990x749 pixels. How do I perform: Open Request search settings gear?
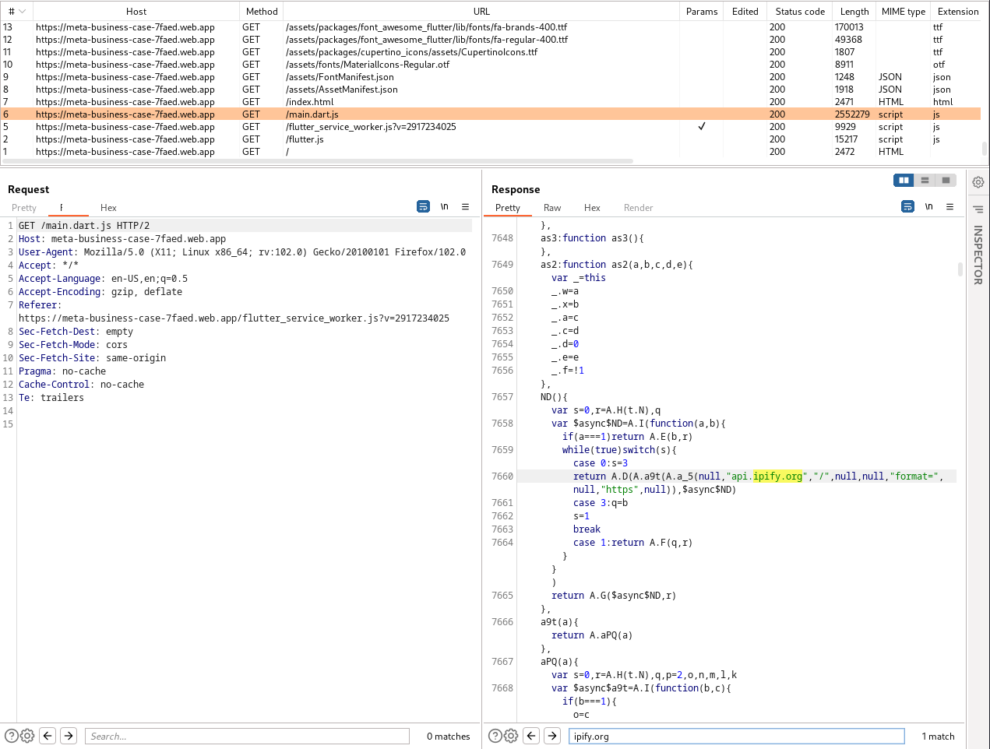(x=28, y=736)
